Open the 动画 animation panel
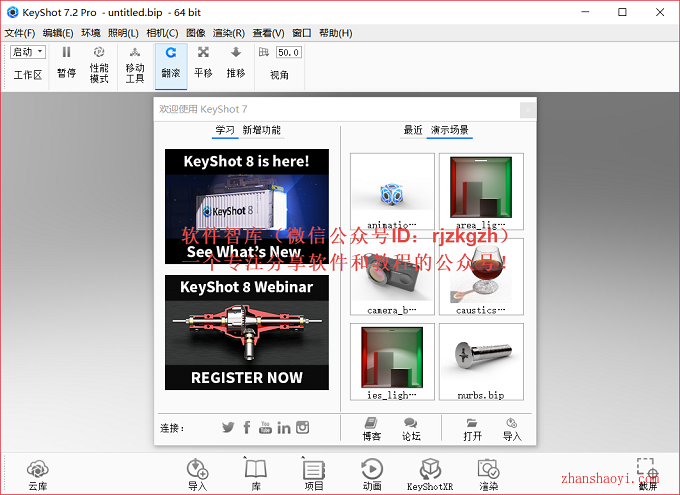This screenshot has width=680, height=495. coord(372,475)
